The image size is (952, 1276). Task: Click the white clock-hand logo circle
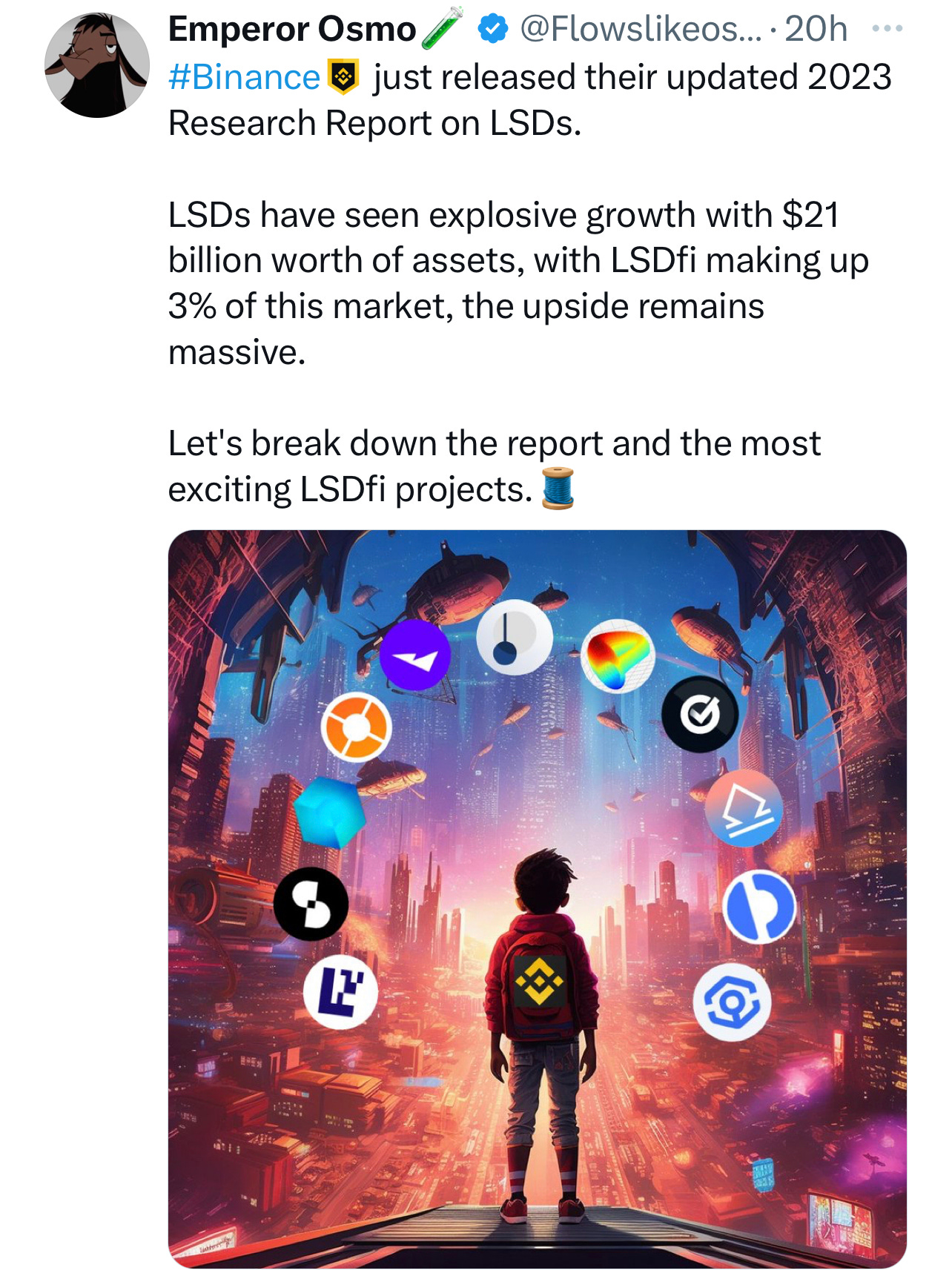(x=514, y=638)
